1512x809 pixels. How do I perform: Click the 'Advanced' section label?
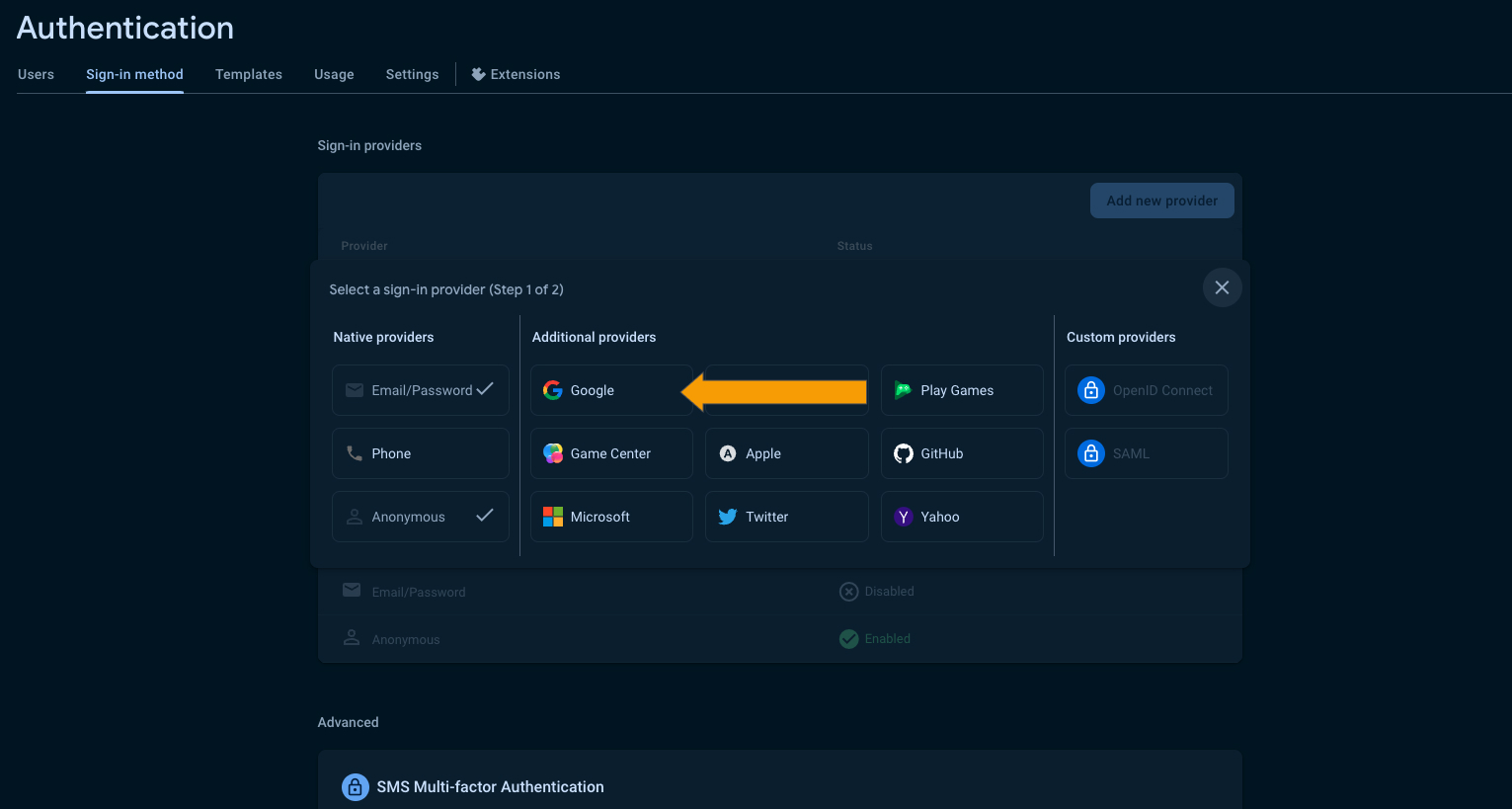click(348, 722)
